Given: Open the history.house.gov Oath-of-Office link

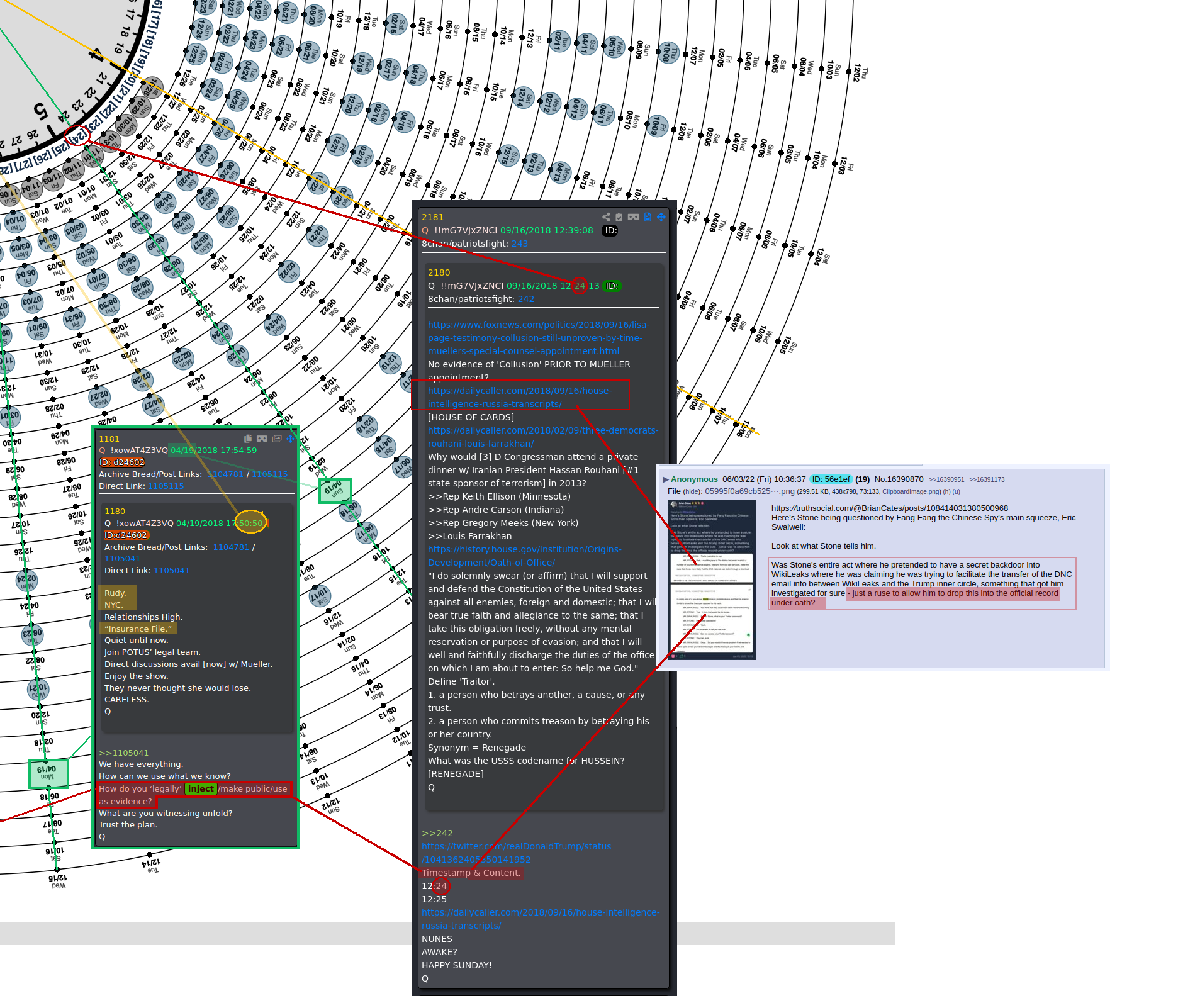Looking at the screenshot, I should tap(525, 556).
